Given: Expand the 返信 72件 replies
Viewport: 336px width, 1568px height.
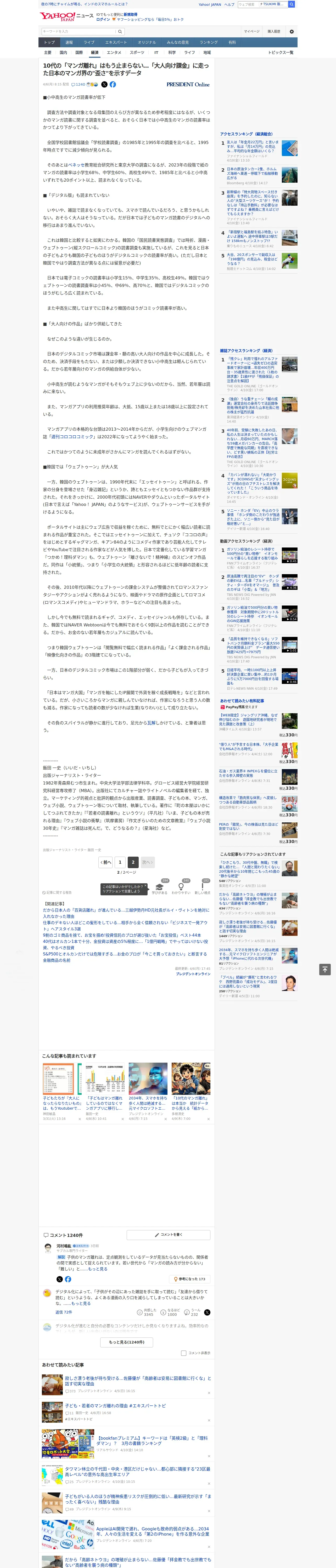Looking at the screenshot, I should [x=64, y=1312].
